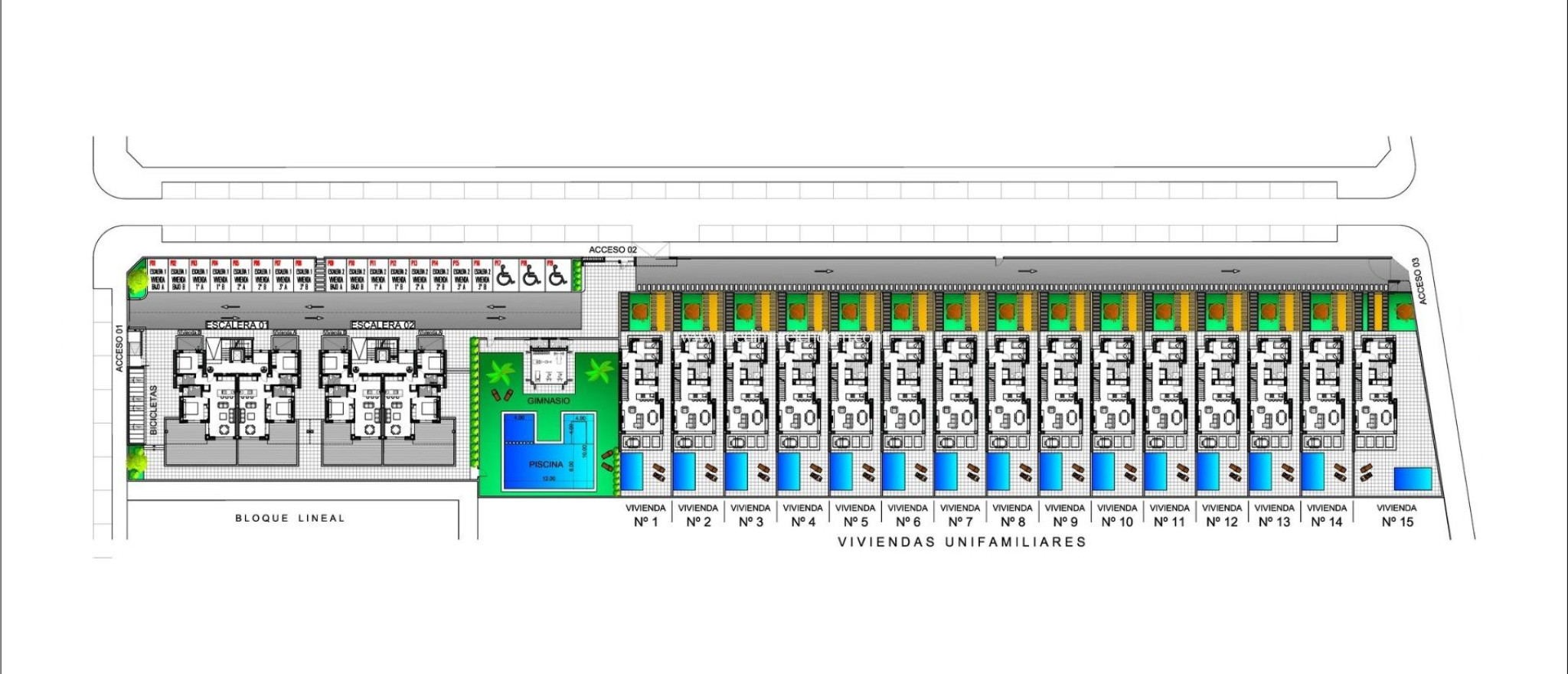
Task: Select the Vivienda Nº 1 label
Action: 645,515
